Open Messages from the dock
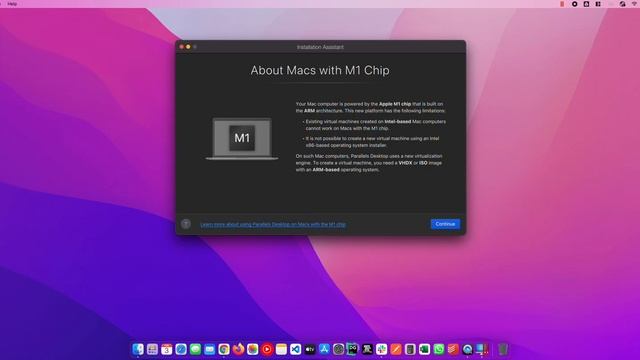This screenshot has width=640, height=360. click(195, 349)
